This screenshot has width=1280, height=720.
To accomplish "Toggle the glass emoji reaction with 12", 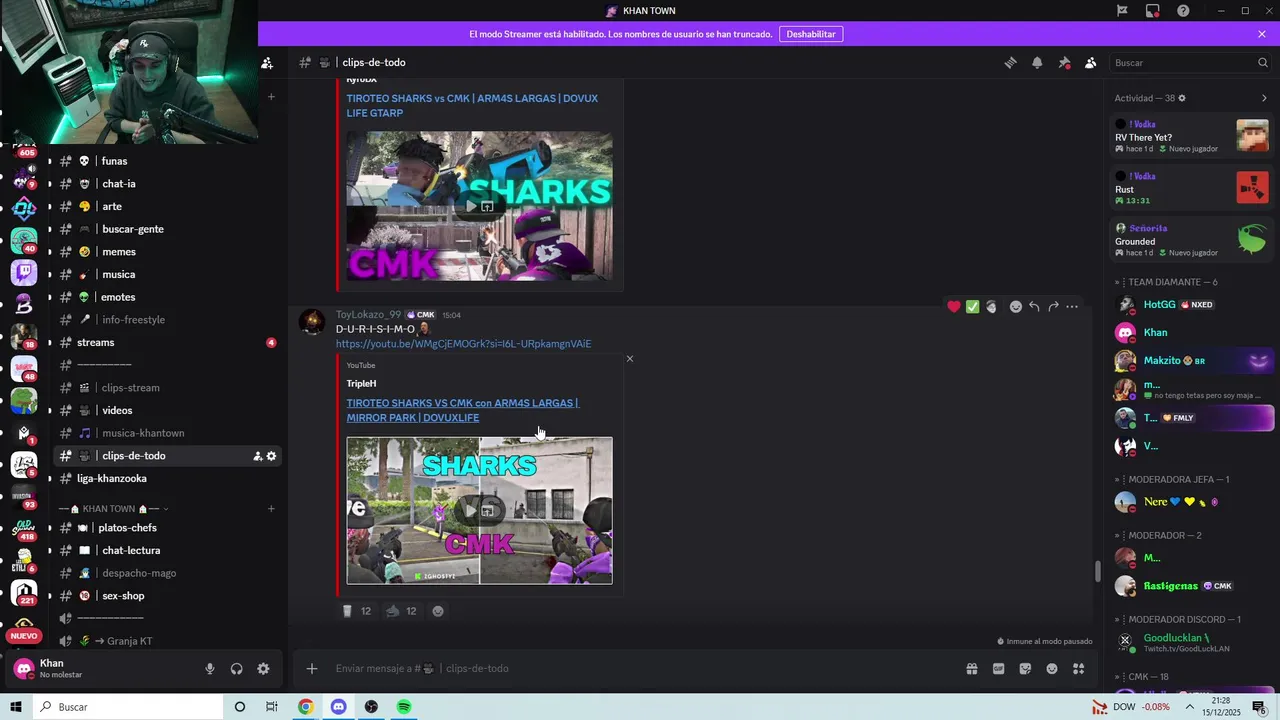I will coord(356,611).
